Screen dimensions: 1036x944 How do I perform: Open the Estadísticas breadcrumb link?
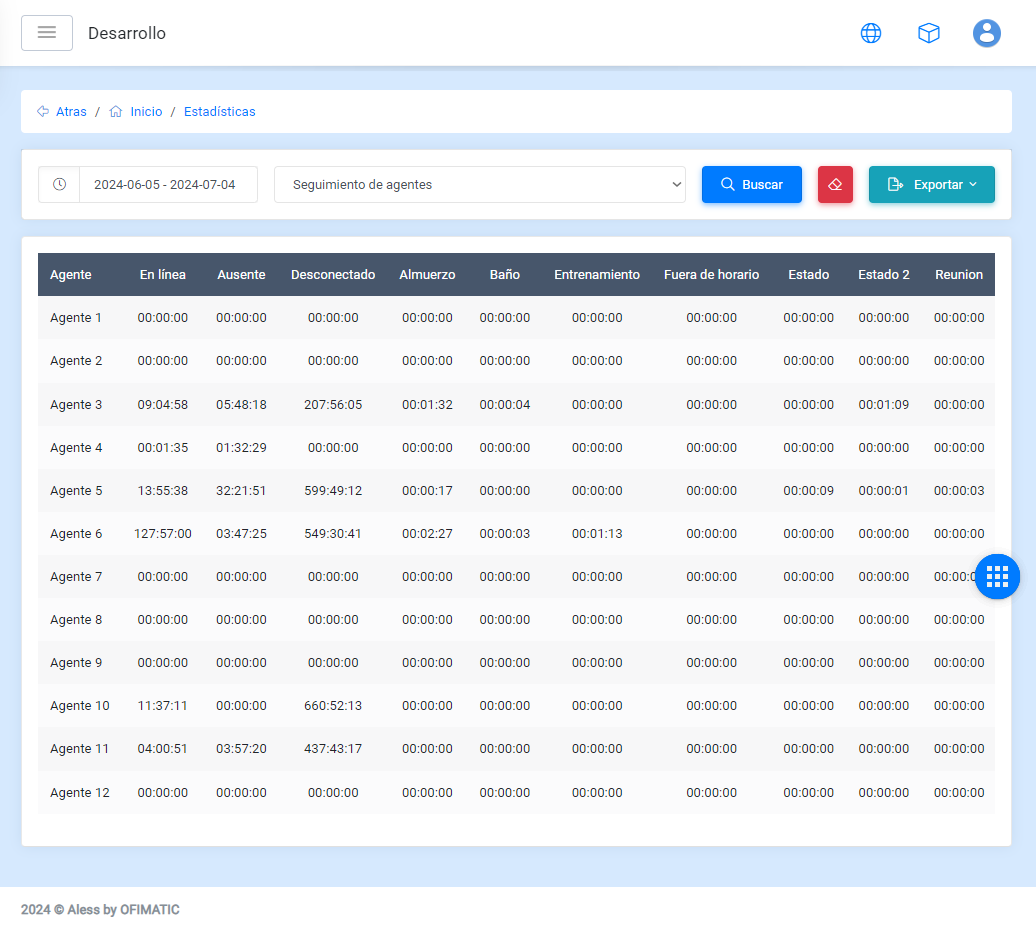pyautogui.click(x=219, y=112)
